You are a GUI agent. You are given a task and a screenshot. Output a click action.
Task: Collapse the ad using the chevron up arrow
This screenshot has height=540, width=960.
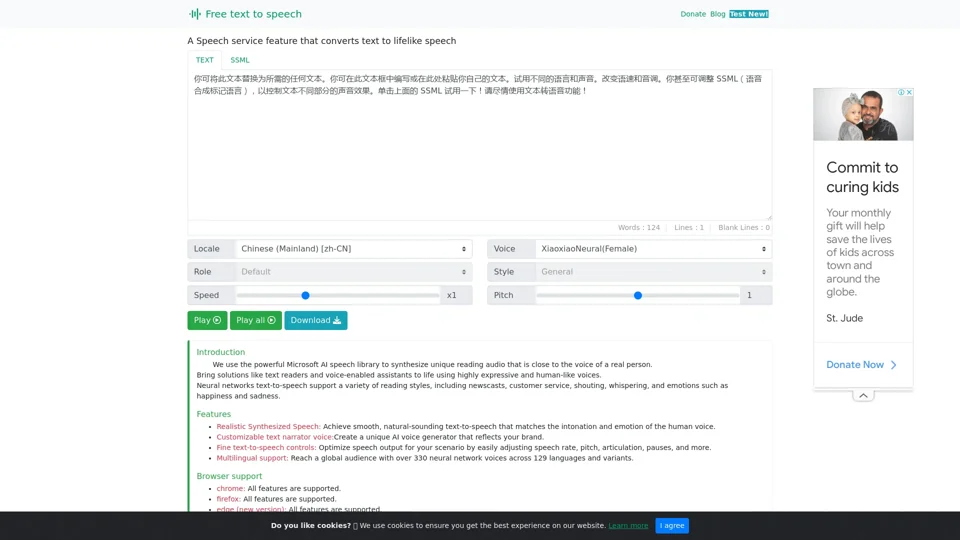[x=863, y=396]
